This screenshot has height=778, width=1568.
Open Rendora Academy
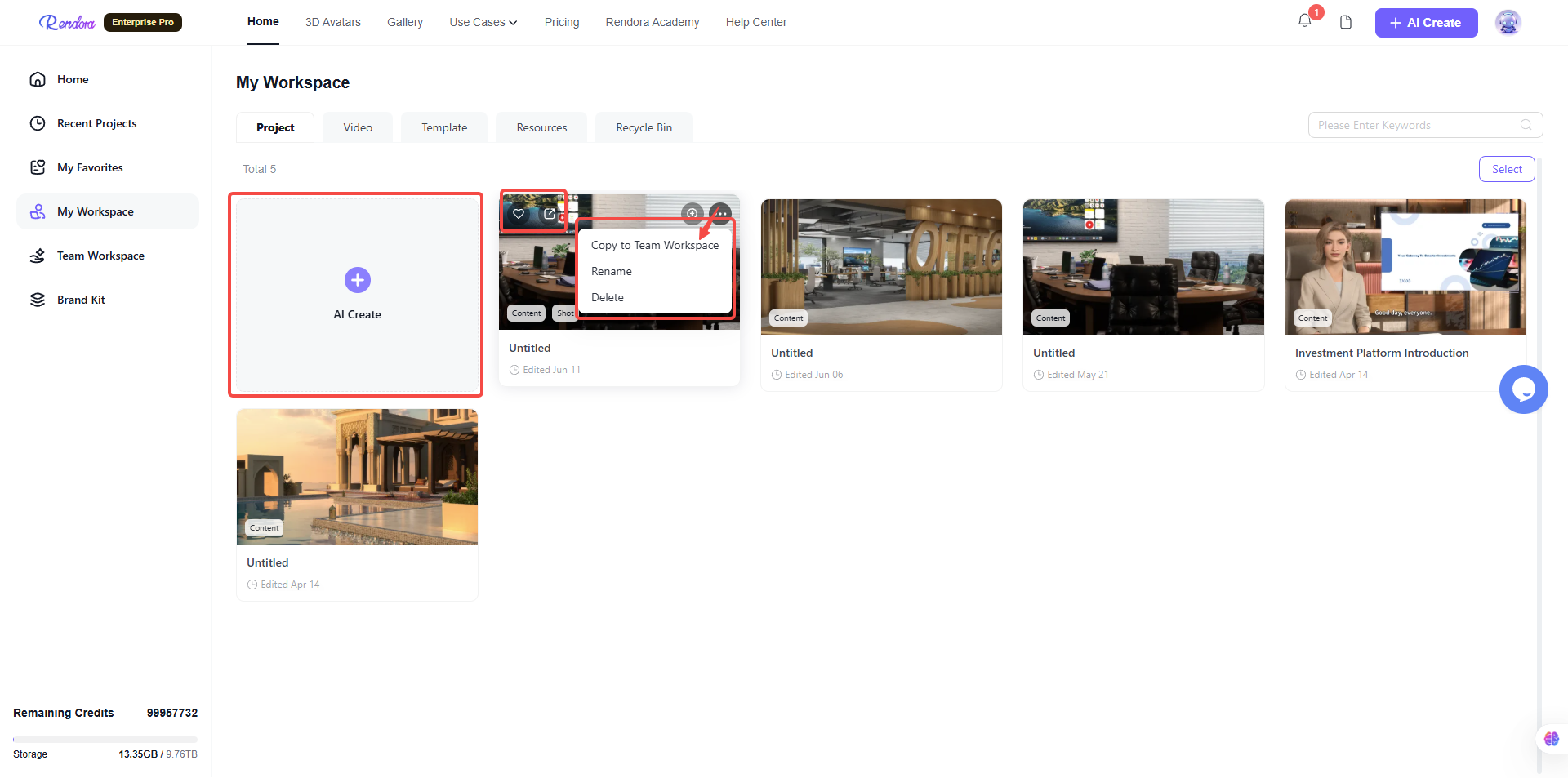[x=653, y=22]
